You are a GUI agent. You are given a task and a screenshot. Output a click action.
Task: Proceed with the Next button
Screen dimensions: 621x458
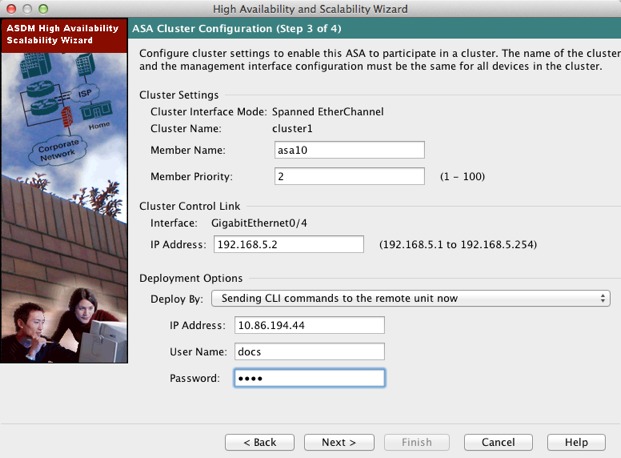(339, 442)
